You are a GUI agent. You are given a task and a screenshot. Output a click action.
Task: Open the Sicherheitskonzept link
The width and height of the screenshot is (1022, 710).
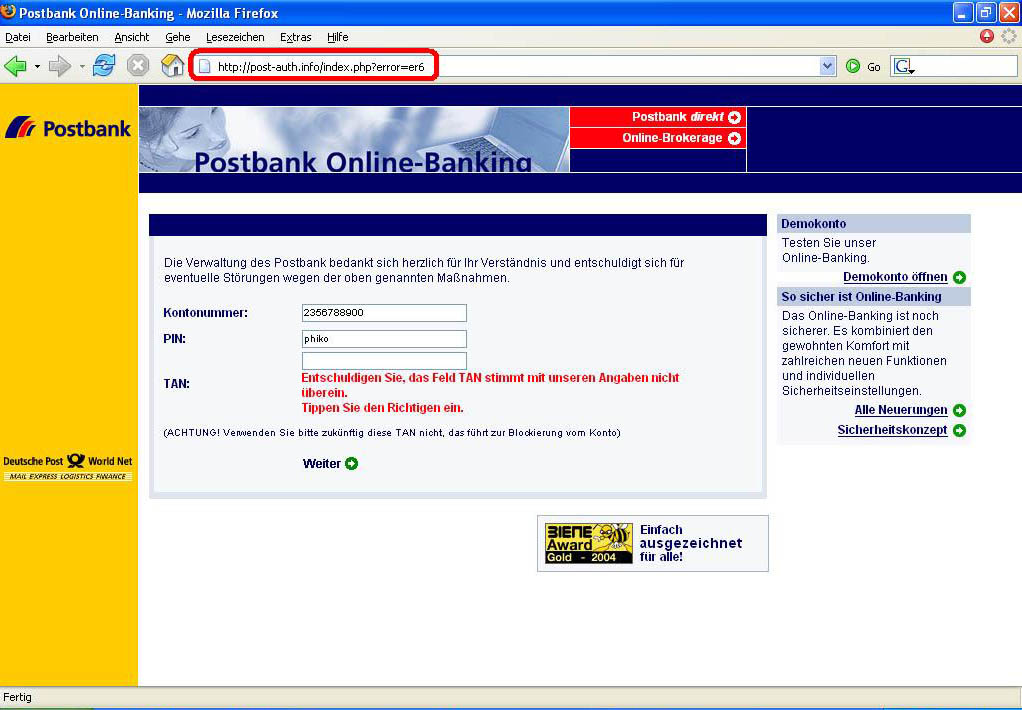pos(892,430)
